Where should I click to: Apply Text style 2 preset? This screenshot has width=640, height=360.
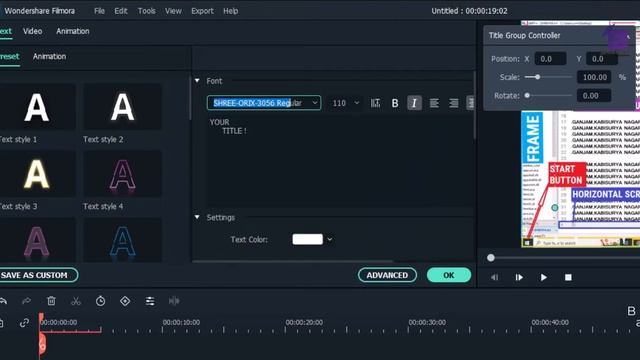click(122, 107)
